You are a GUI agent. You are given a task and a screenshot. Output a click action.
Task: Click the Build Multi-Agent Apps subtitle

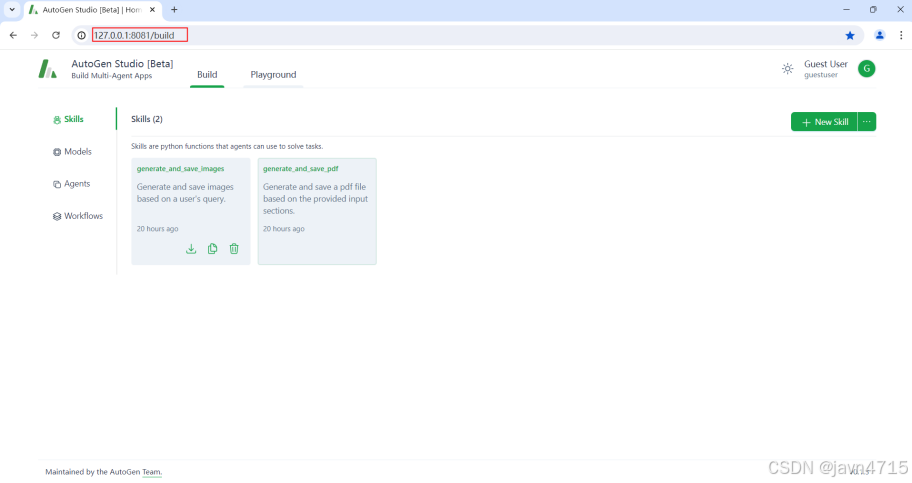tap(112, 76)
